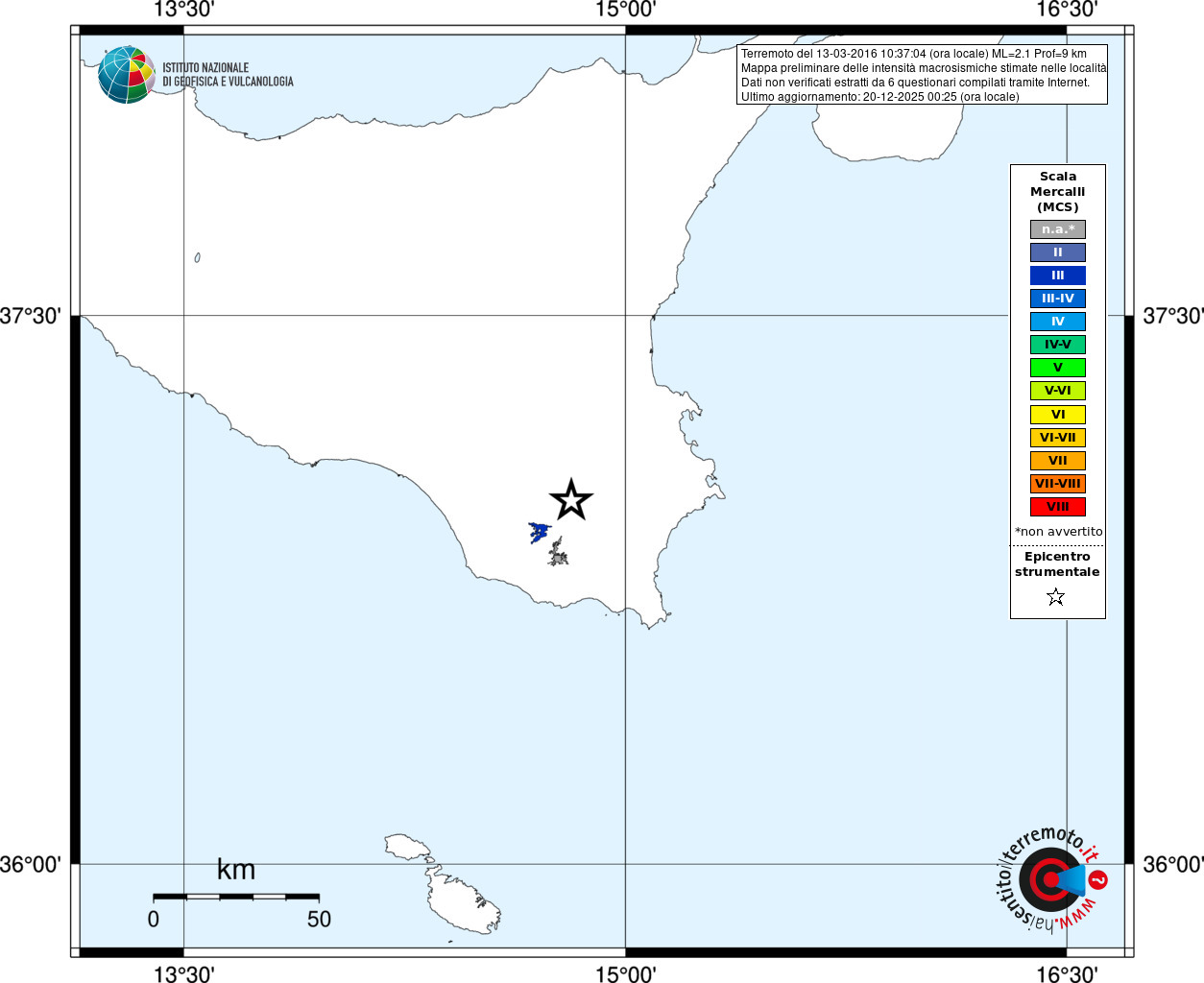Click the right axis 36°00' label
Image resolution: width=1204 pixels, height=983 pixels.
pos(1173,864)
